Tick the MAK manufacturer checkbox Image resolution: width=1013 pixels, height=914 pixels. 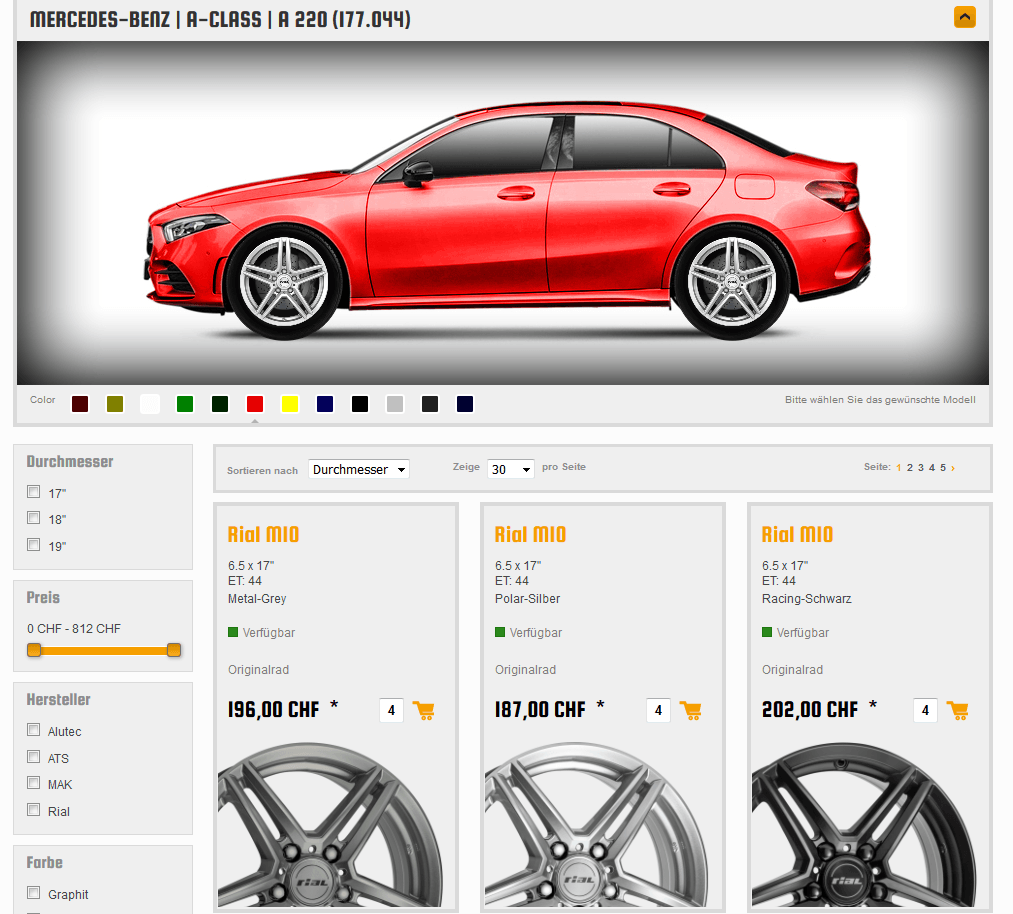pyautogui.click(x=34, y=783)
